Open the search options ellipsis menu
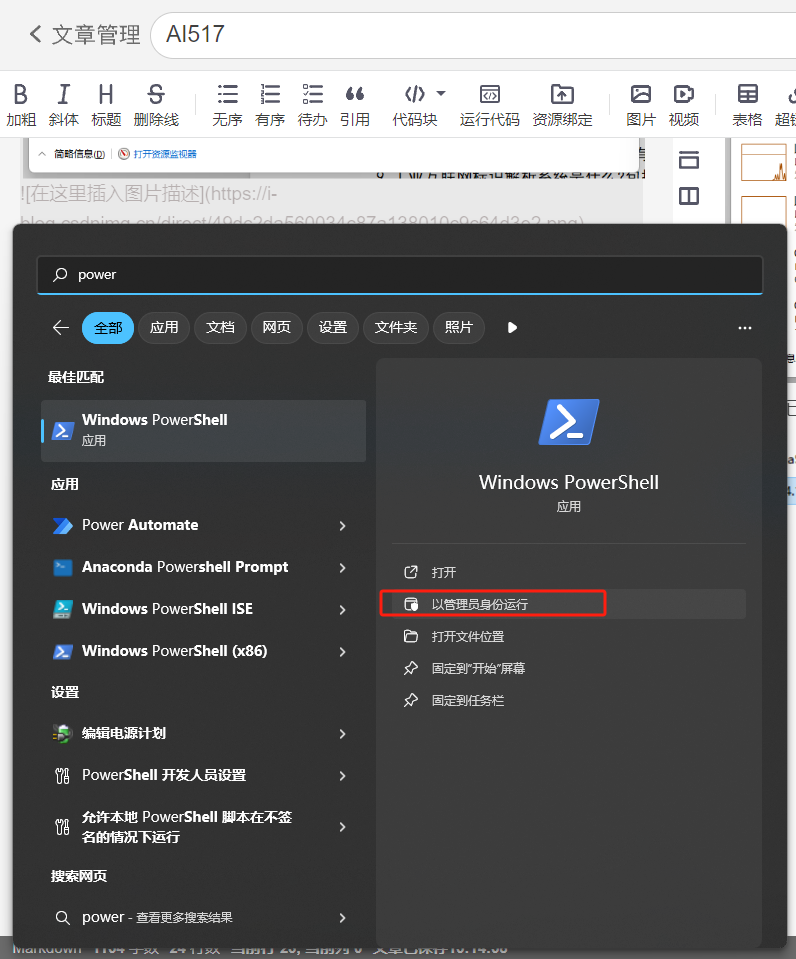Screen dimensions: 796x959 click(745, 328)
